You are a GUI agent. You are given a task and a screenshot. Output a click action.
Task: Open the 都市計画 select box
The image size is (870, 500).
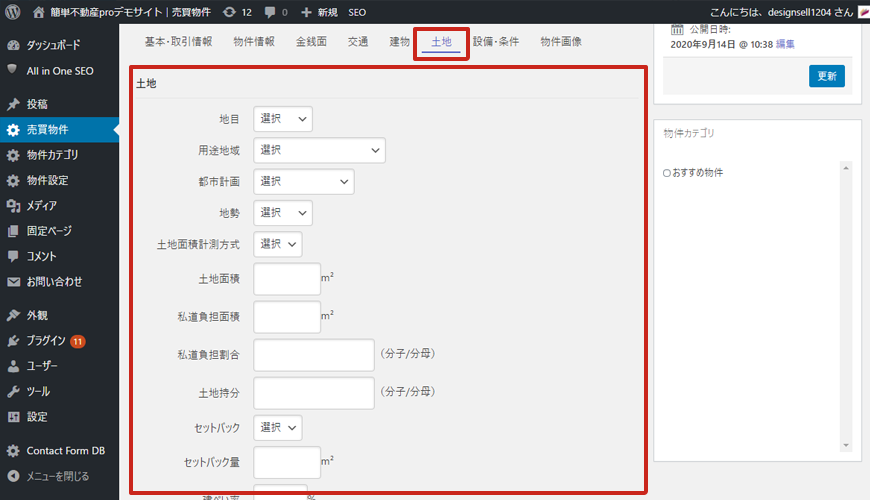304,181
